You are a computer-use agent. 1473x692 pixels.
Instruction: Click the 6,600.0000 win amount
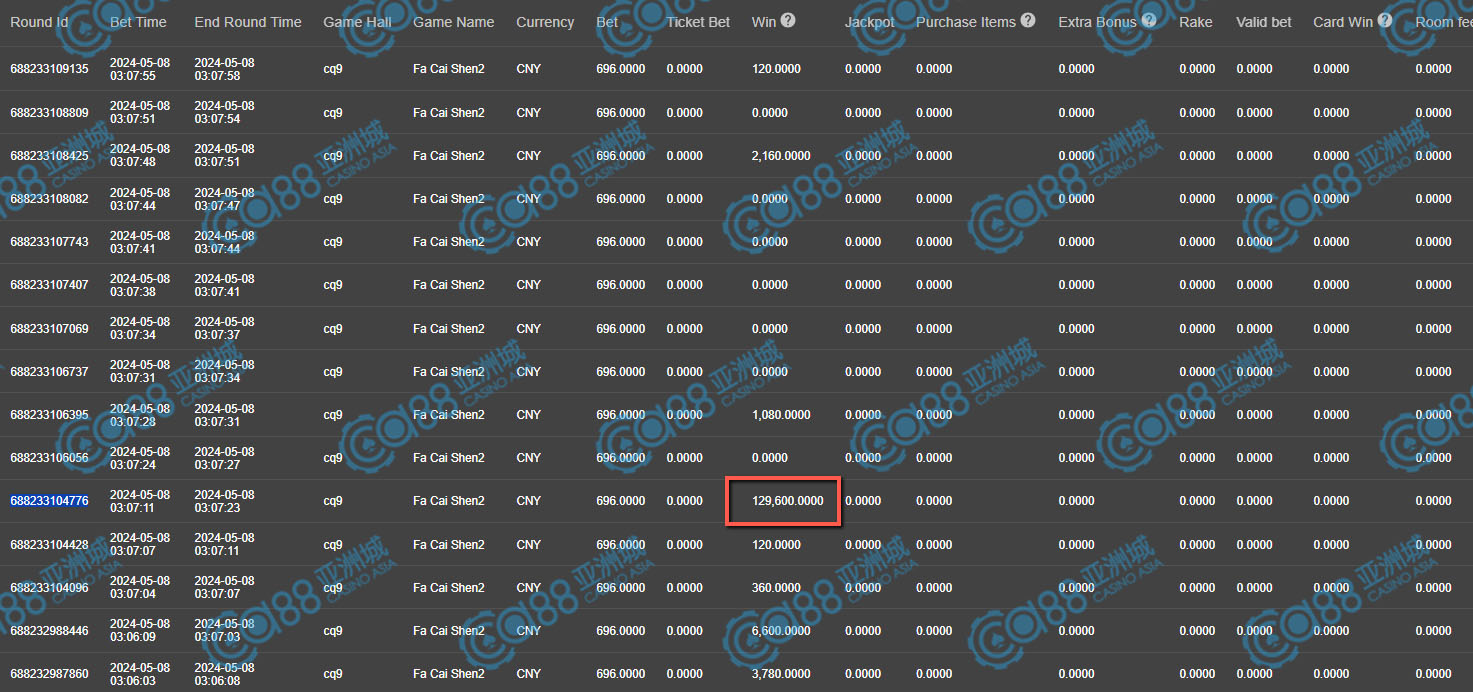[x=781, y=631]
